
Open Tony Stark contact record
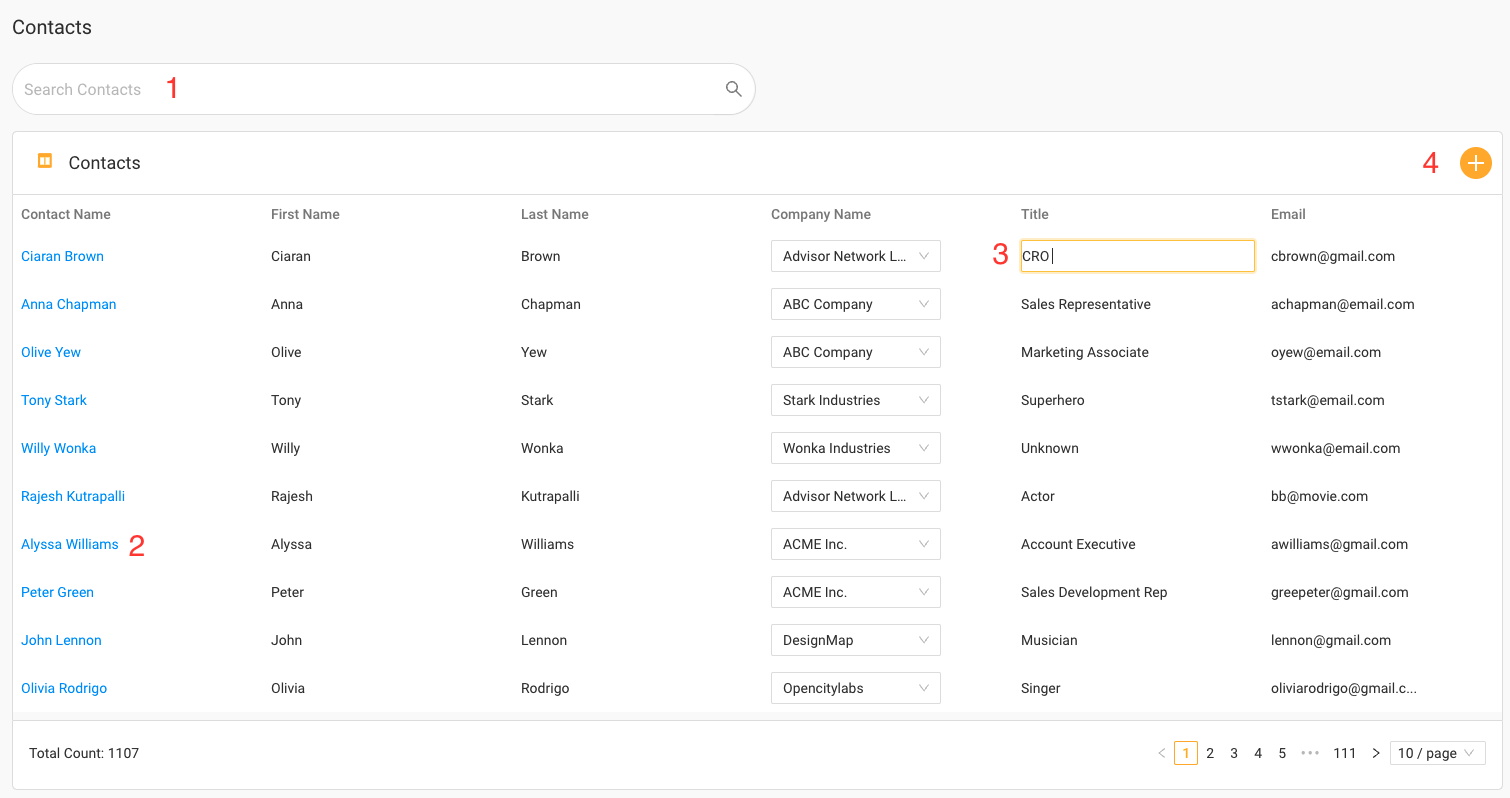coord(54,400)
